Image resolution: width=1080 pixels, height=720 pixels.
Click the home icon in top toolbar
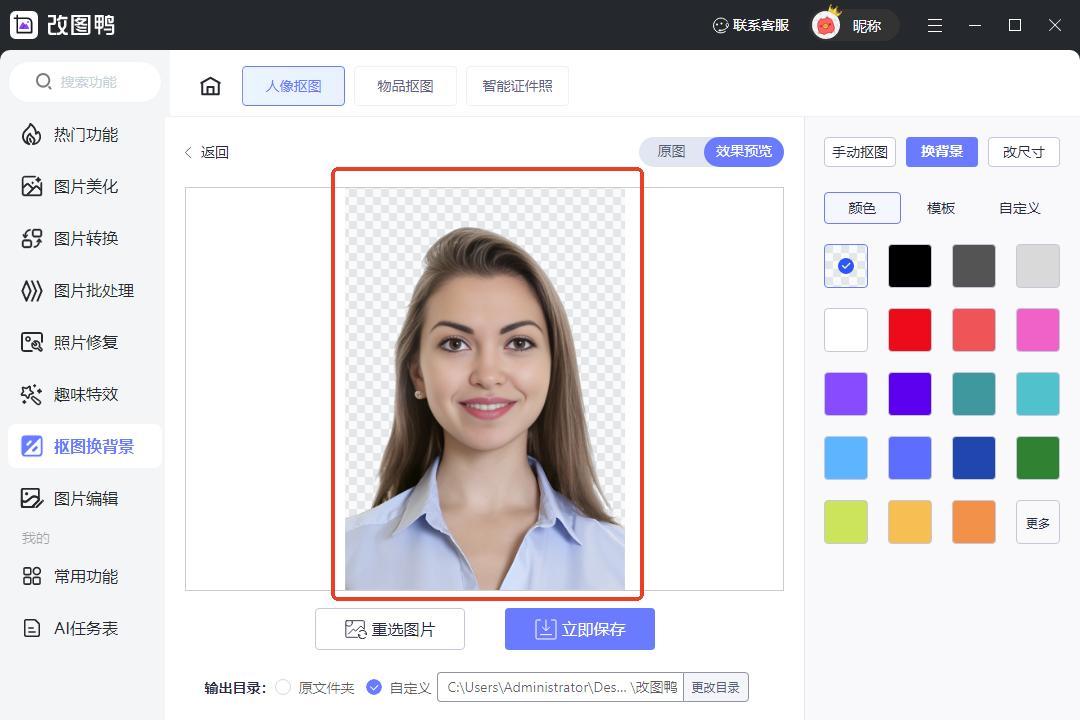pyautogui.click(x=210, y=86)
